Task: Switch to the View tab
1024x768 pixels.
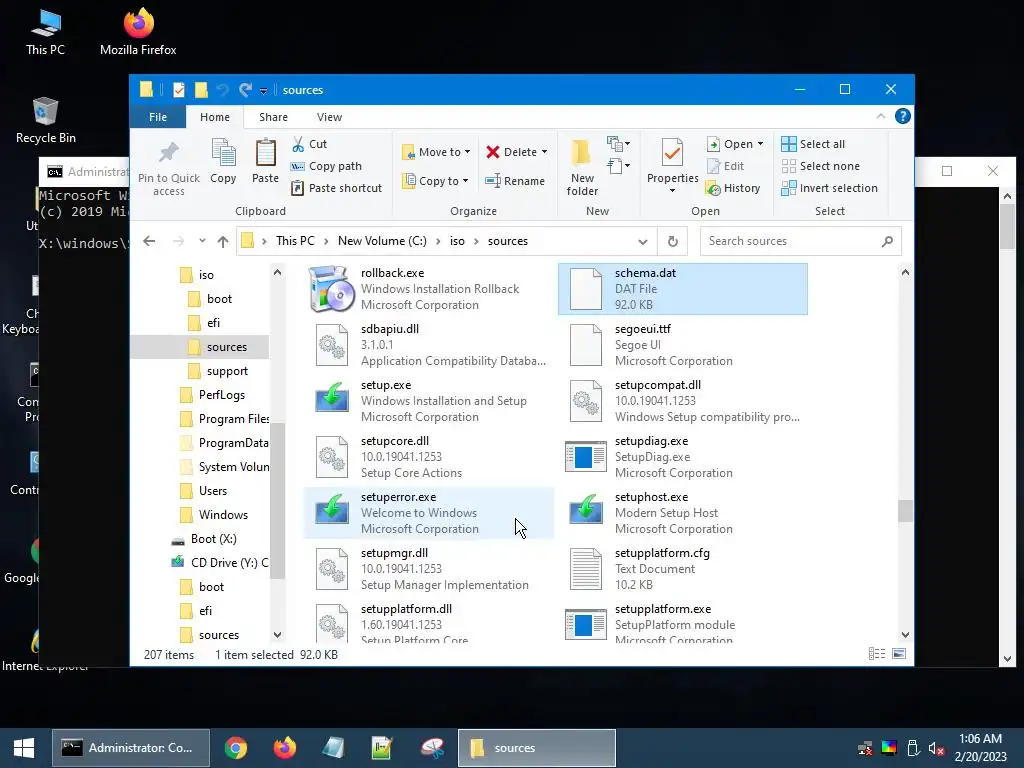Action: pyautogui.click(x=329, y=117)
